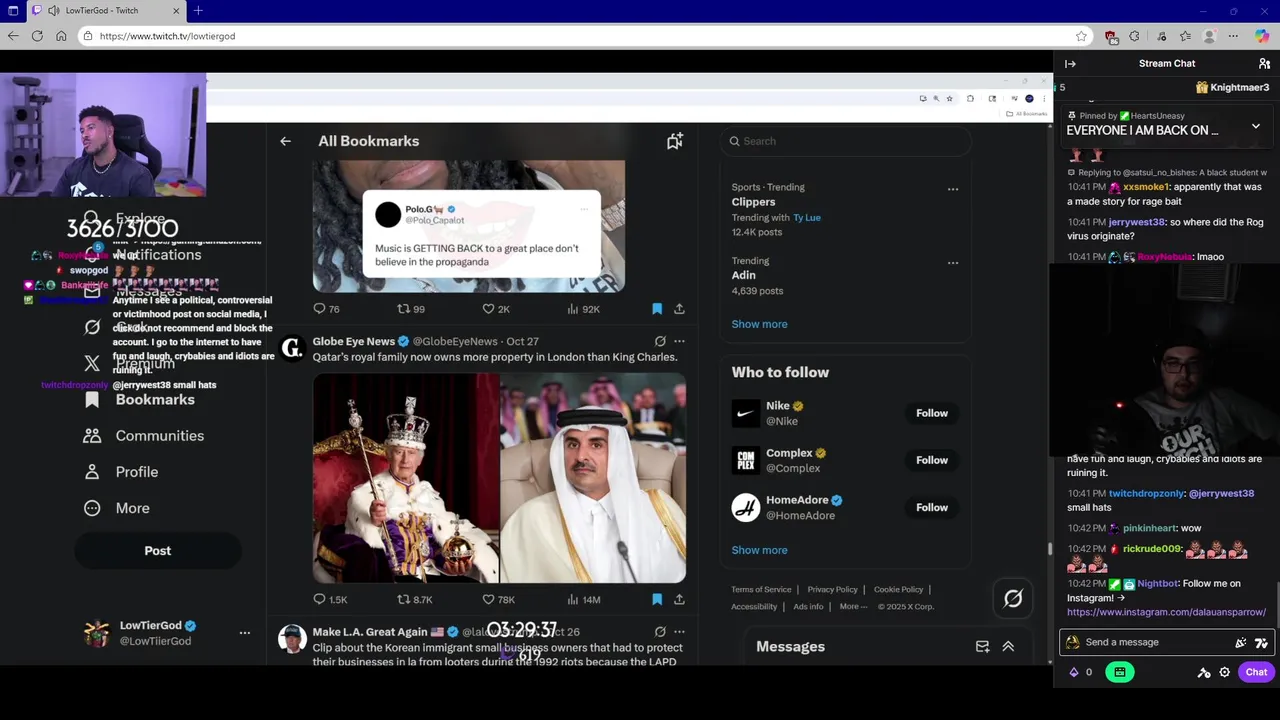View analytics of the Globe Eye News post
The image size is (1280, 720).
tap(583, 600)
